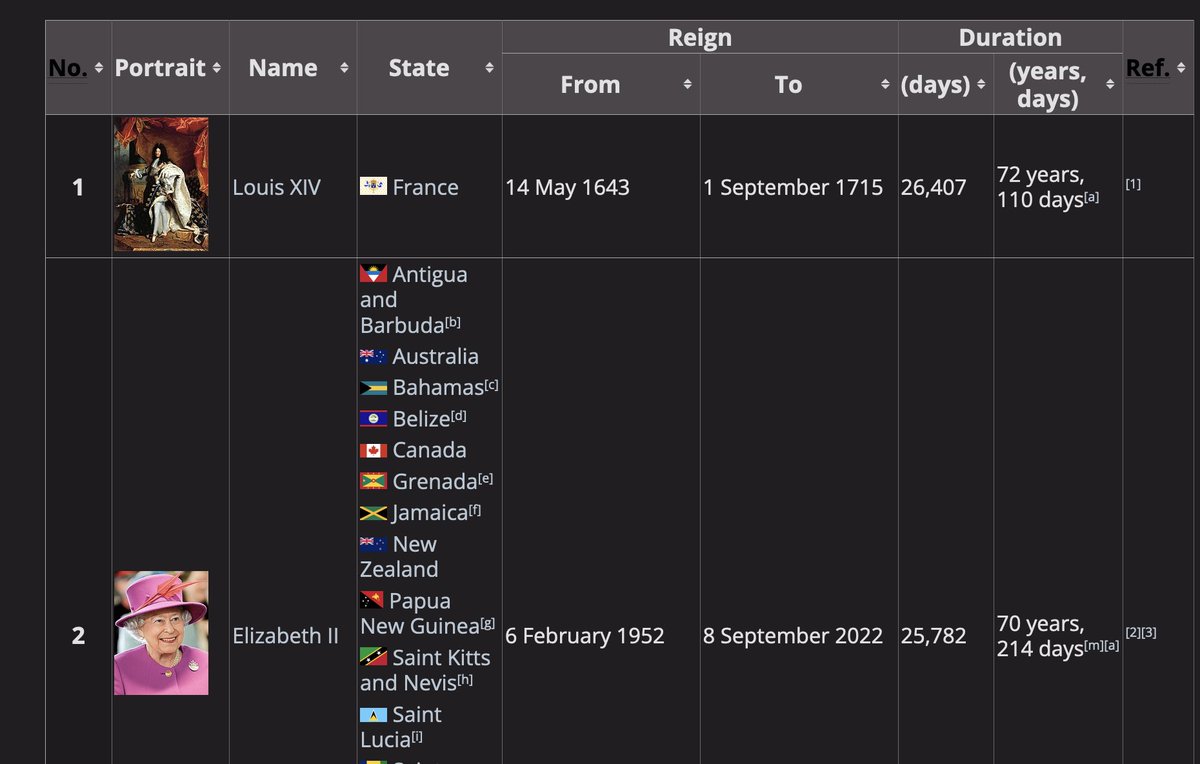Select the value 25,782 days
1200x764 pixels.
pos(934,636)
